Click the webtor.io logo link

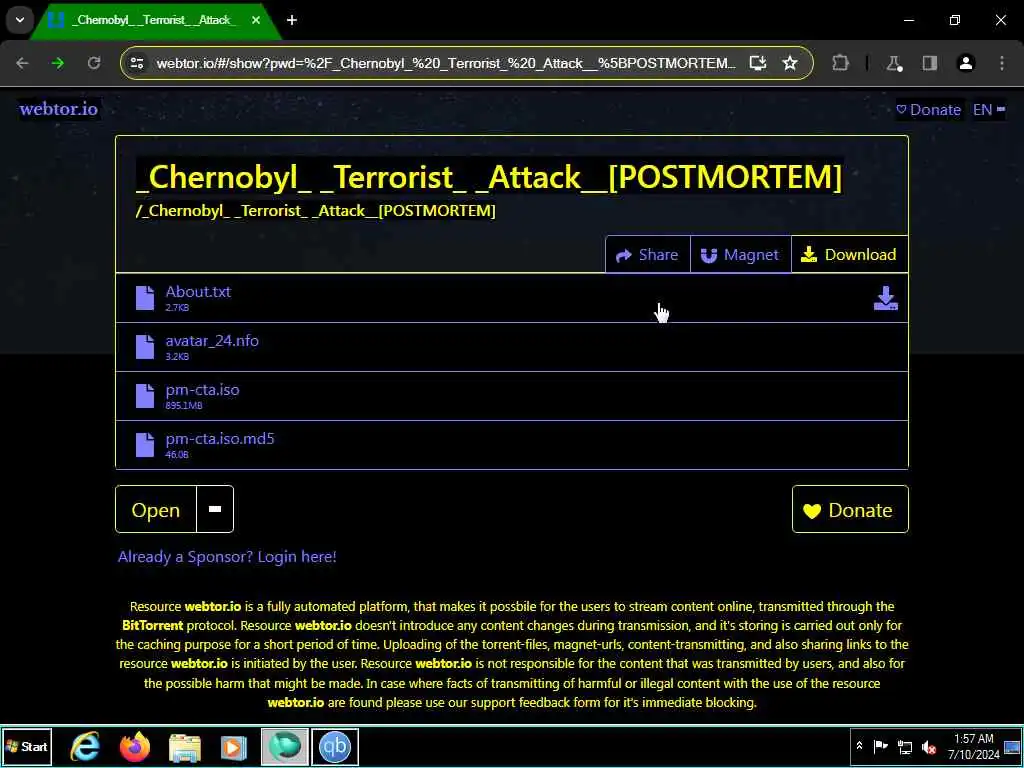point(59,109)
